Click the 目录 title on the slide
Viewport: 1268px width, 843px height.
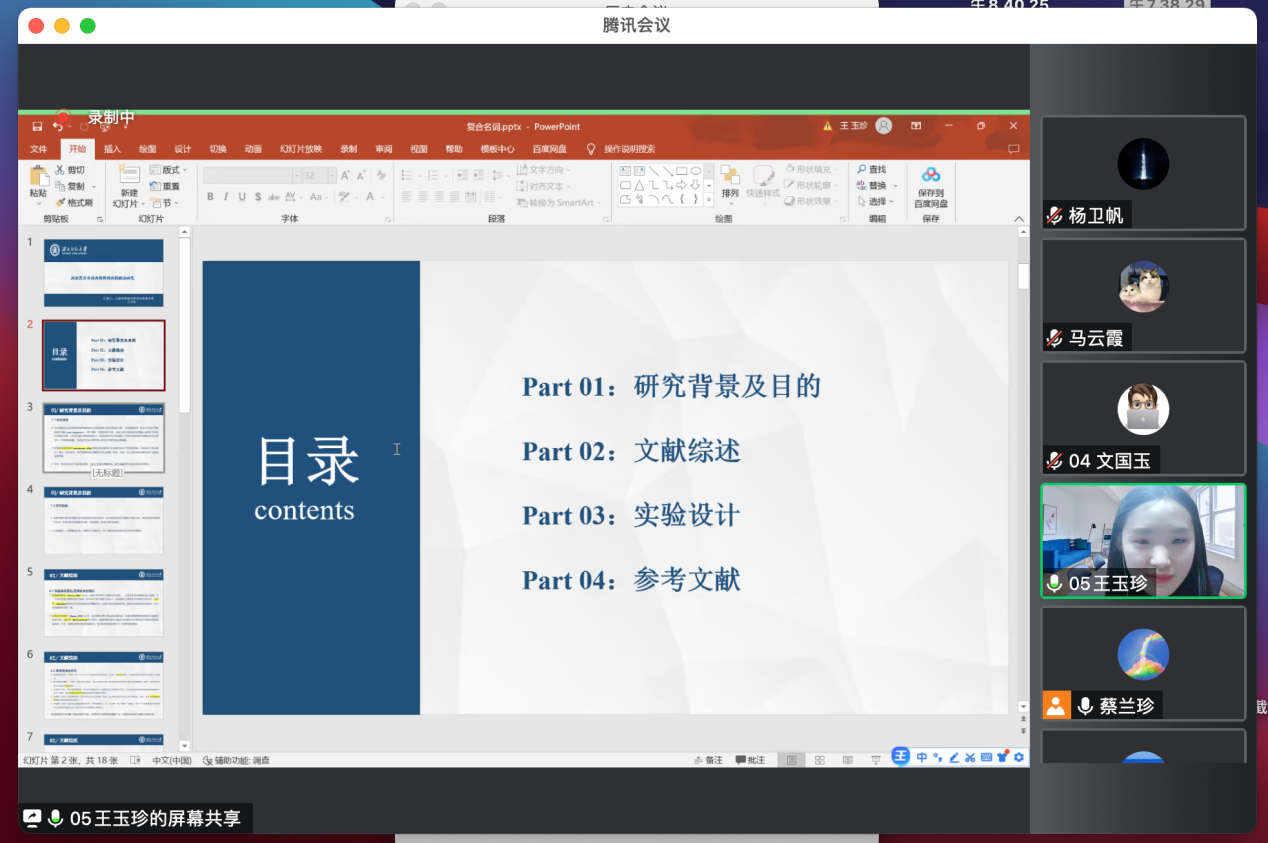click(307, 461)
